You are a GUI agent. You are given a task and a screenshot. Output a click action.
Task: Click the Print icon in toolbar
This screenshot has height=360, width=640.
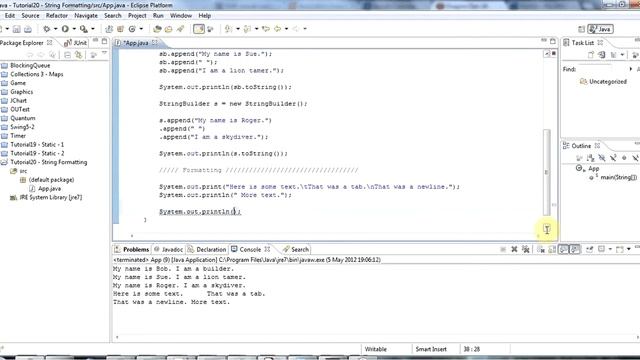28,29
